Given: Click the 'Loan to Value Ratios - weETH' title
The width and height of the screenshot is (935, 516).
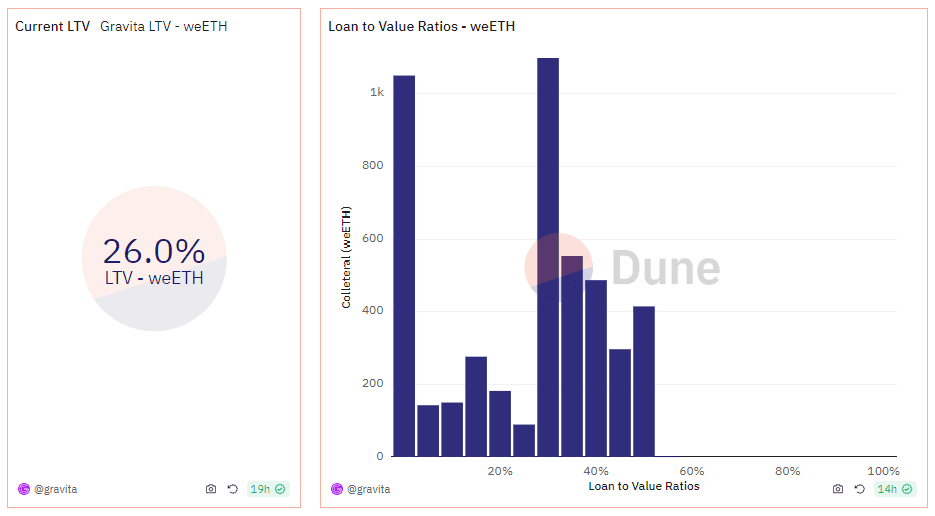Looking at the screenshot, I should pos(421,26).
